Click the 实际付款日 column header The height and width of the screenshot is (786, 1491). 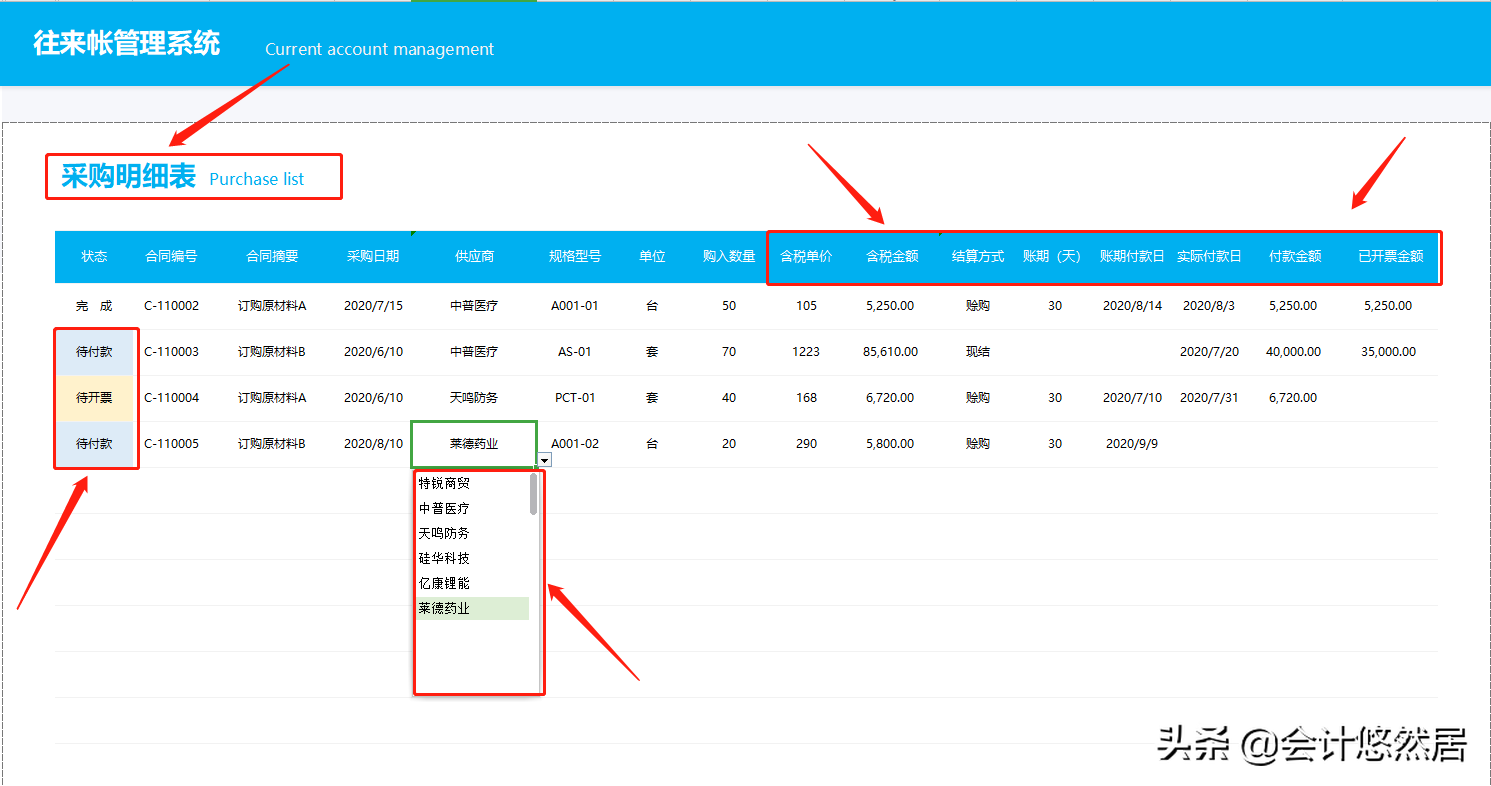pyautogui.click(x=1209, y=256)
